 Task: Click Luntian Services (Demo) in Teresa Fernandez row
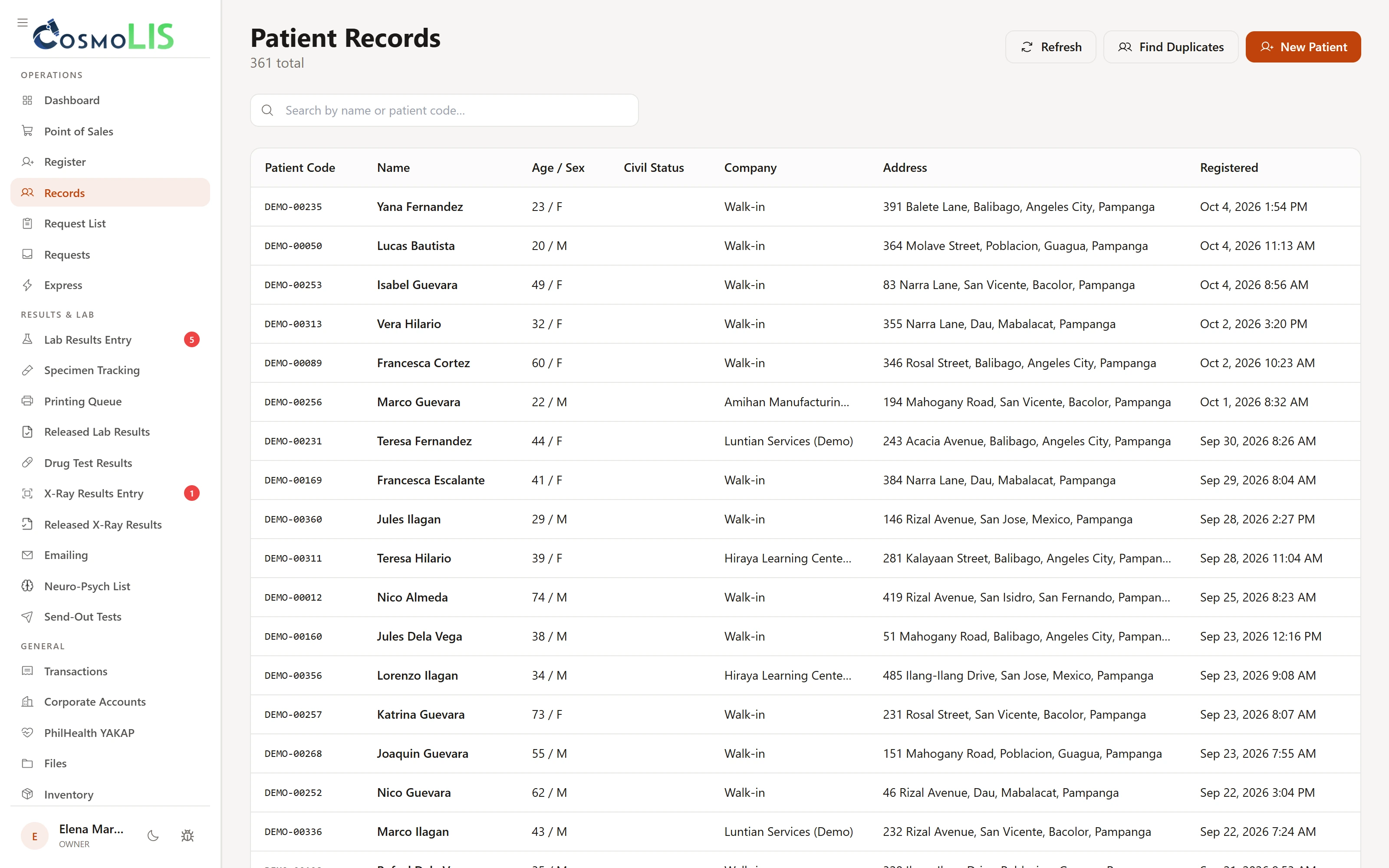pyautogui.click(x=789, y=441)
